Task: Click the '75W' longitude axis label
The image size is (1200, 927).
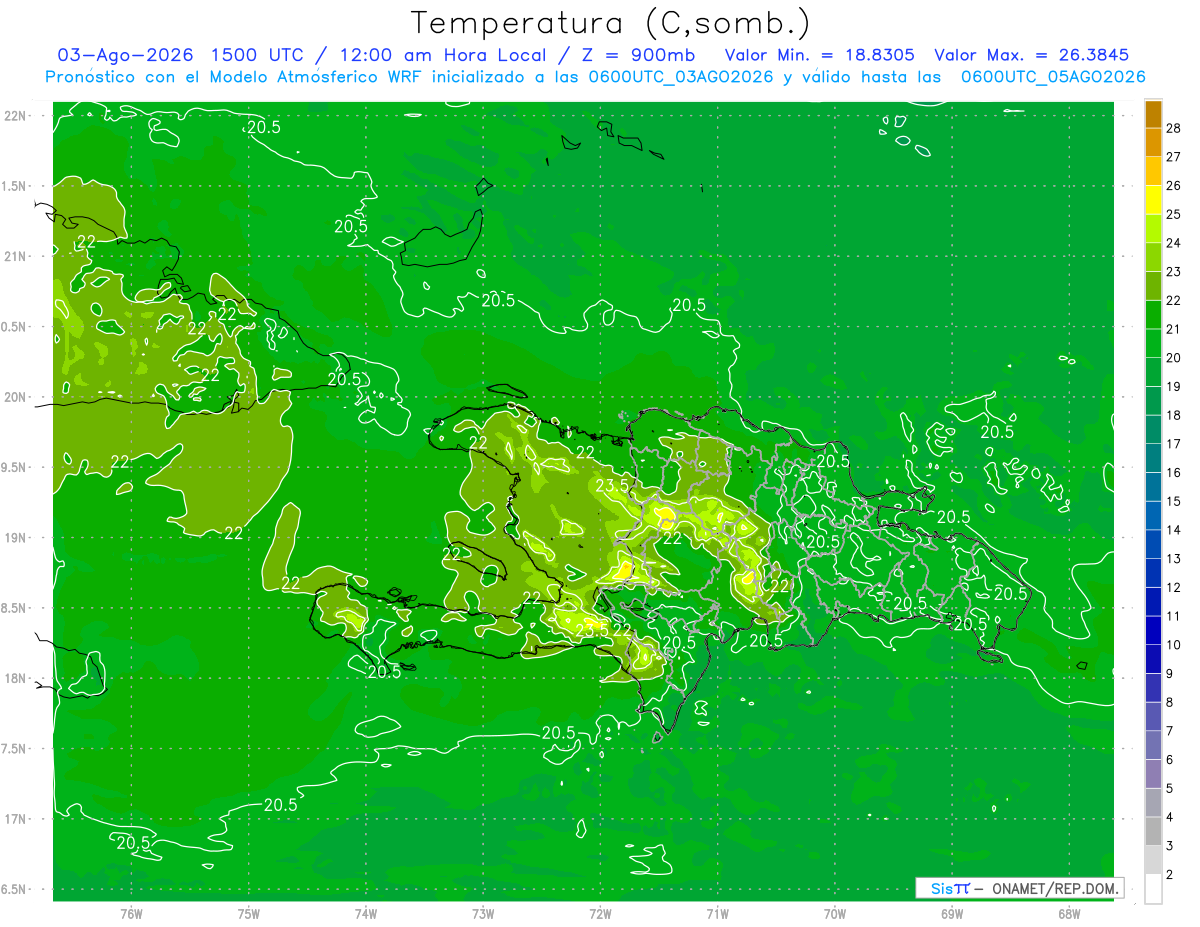Action: click(x=249, y=913)
